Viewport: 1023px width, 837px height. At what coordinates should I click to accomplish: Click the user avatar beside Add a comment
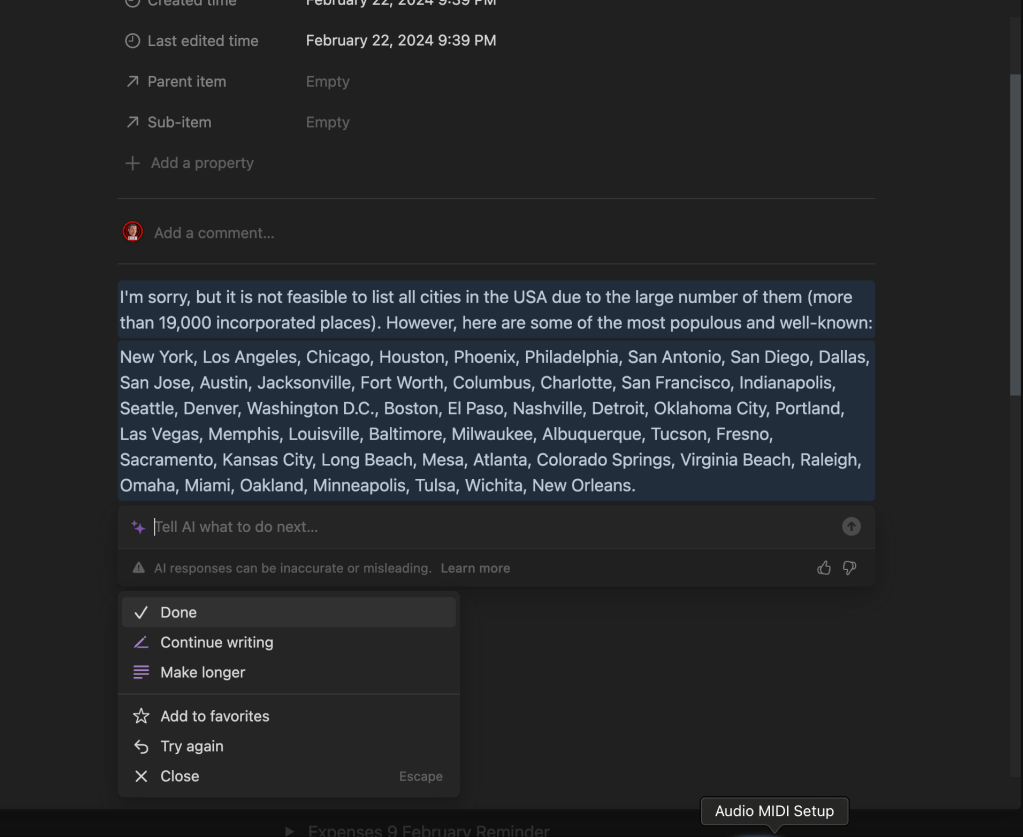132,232
